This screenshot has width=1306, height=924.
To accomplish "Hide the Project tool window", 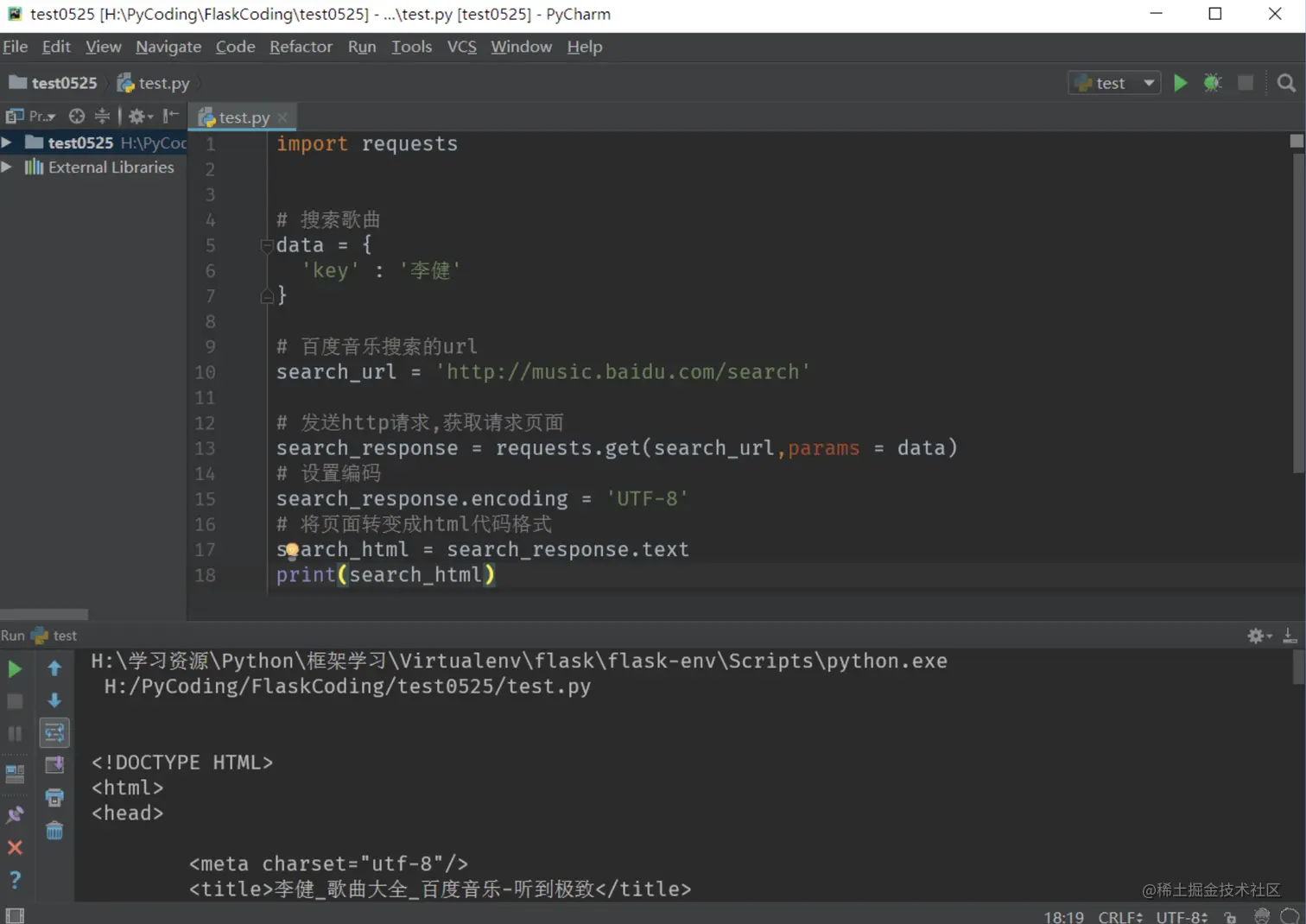I will point(171,116).
